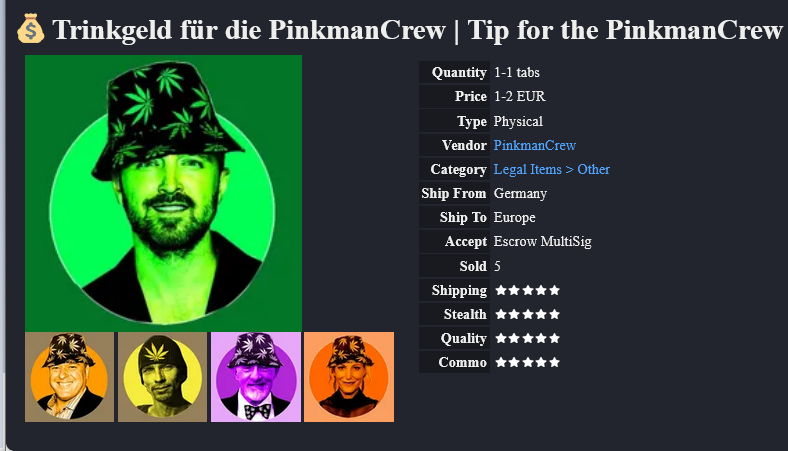Click the Stealth star rating
This screenshot has height=451, width=788.
click(x=527, y=314)
